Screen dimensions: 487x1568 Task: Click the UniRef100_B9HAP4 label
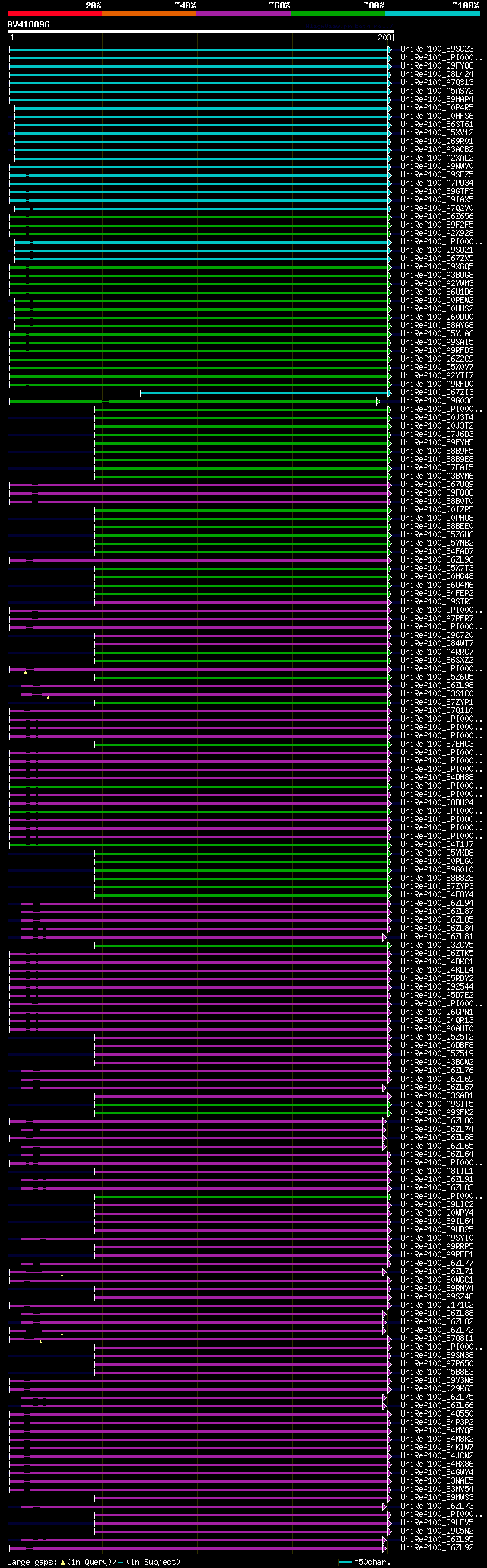[x=437, y=100]
